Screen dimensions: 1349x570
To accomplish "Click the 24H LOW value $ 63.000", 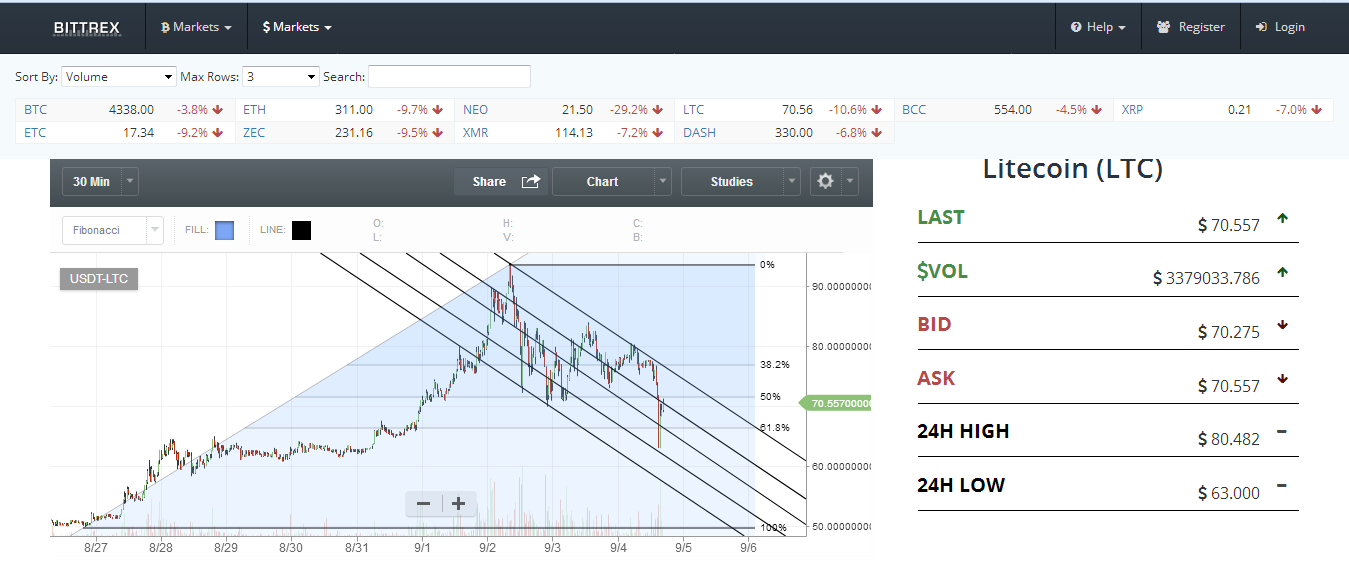I will pos(1229,493).
